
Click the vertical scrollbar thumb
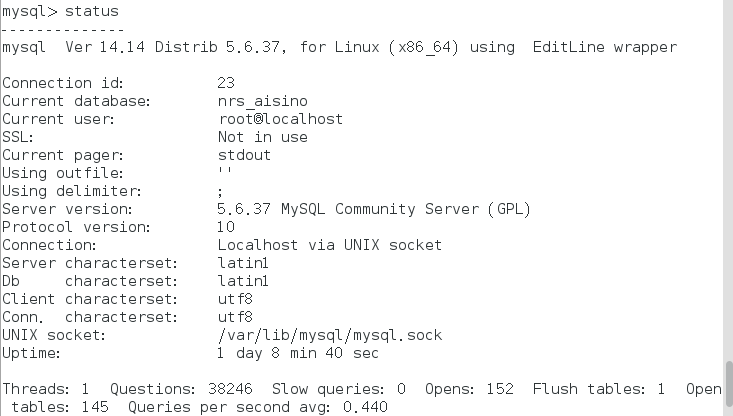tap(728, 382)
